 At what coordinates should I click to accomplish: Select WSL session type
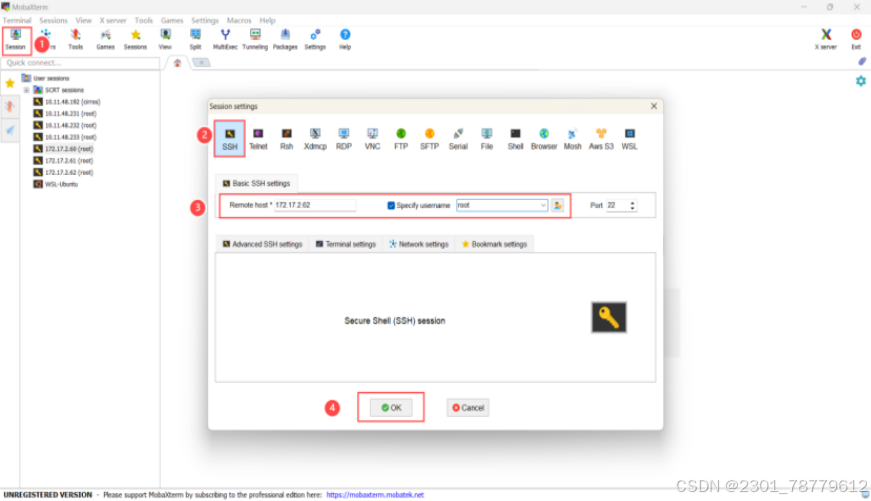[629, 139]
